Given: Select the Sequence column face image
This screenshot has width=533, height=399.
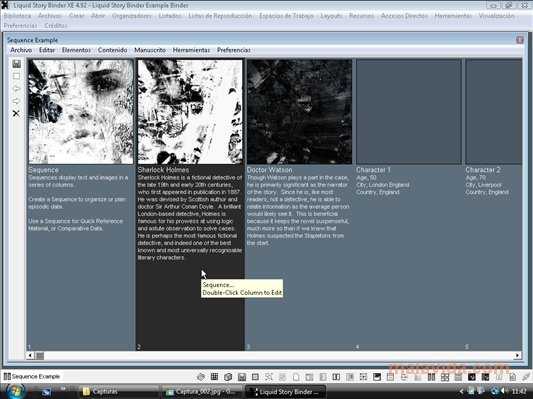Looking at the screenshot, I should 81,111.
